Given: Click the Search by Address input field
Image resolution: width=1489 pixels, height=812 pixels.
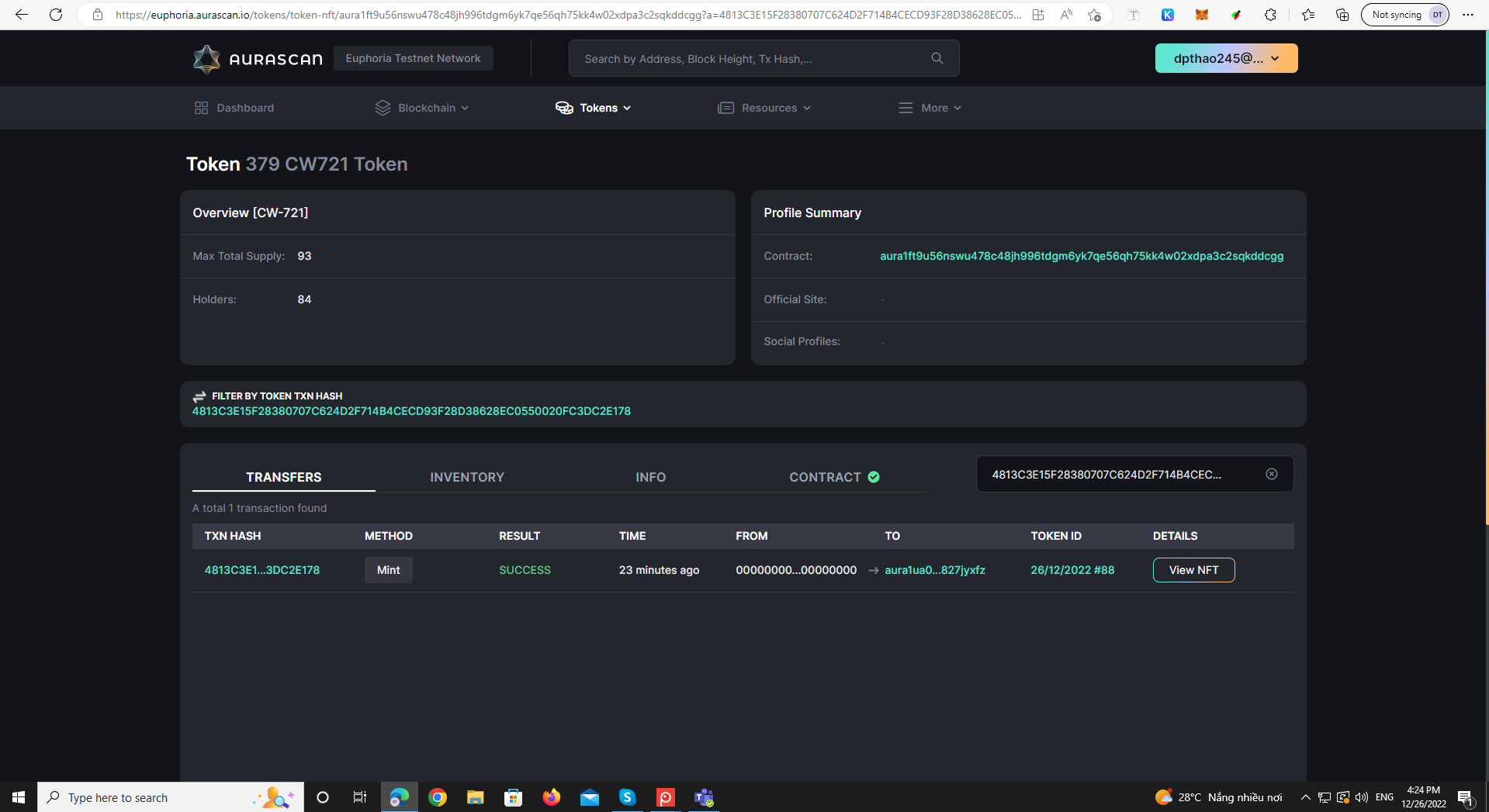Looking at the screenshot, I should coord(737,57).
